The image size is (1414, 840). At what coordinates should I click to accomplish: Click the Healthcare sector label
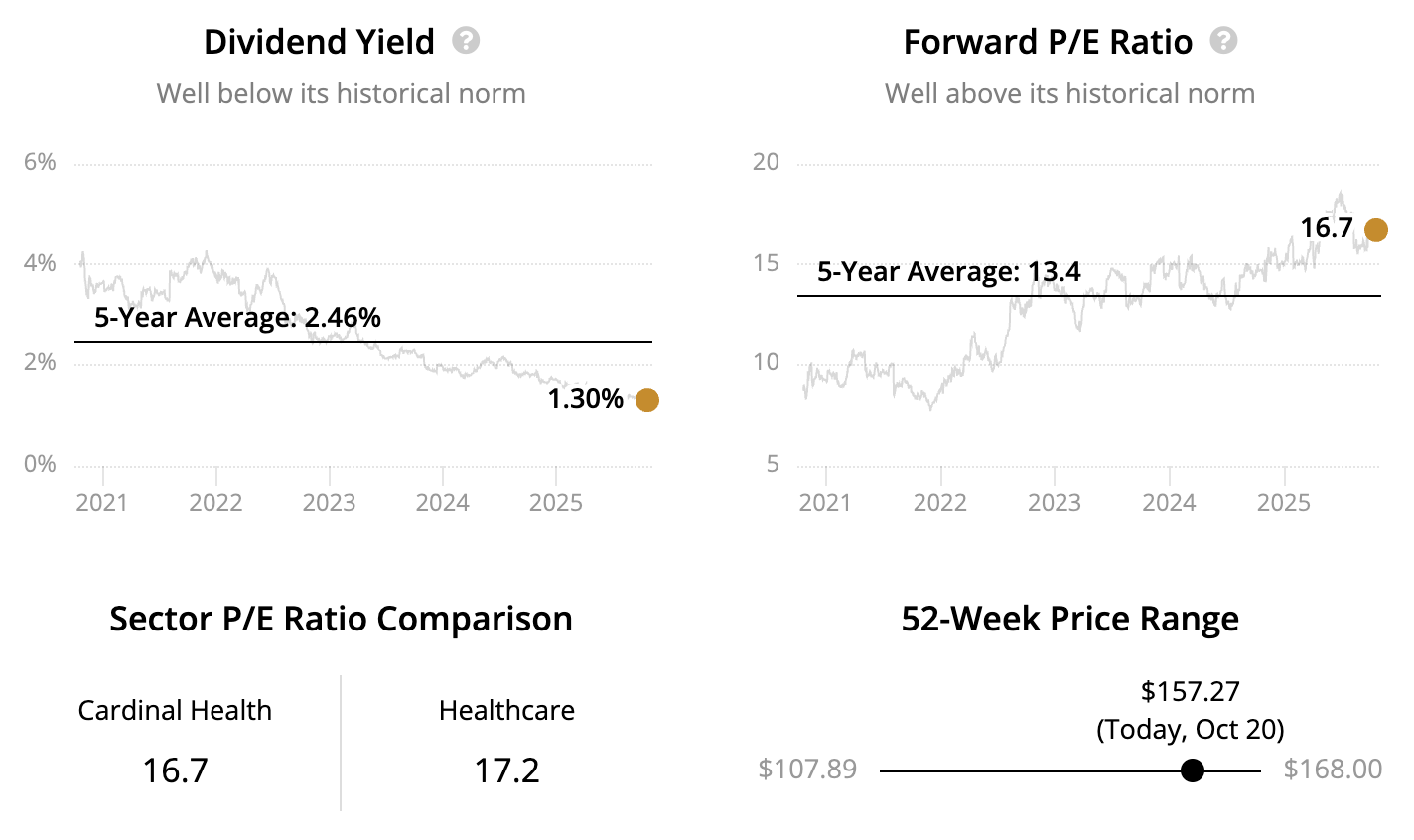coord(506,711)
